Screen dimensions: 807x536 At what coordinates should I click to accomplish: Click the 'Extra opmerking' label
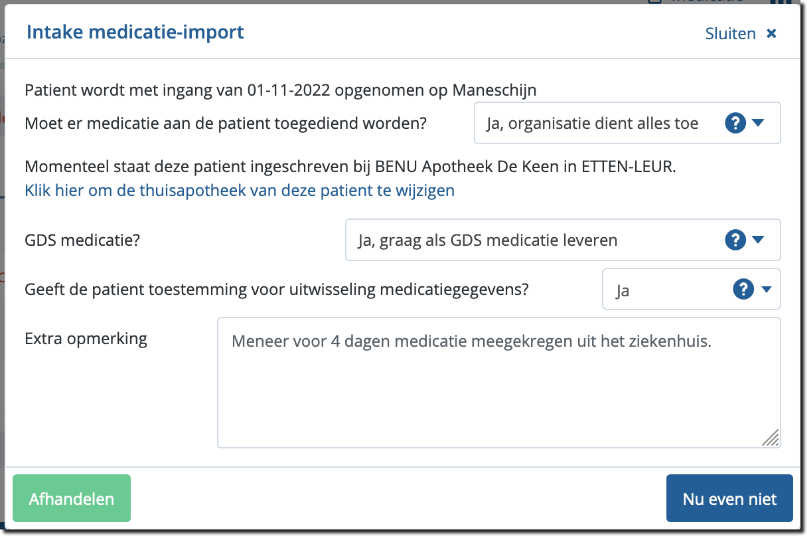tap(86, 338)
